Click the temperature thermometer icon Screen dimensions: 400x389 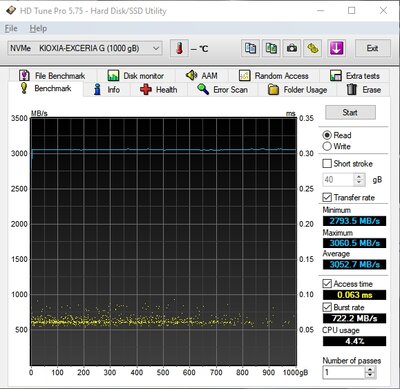[x=179, y=49]
